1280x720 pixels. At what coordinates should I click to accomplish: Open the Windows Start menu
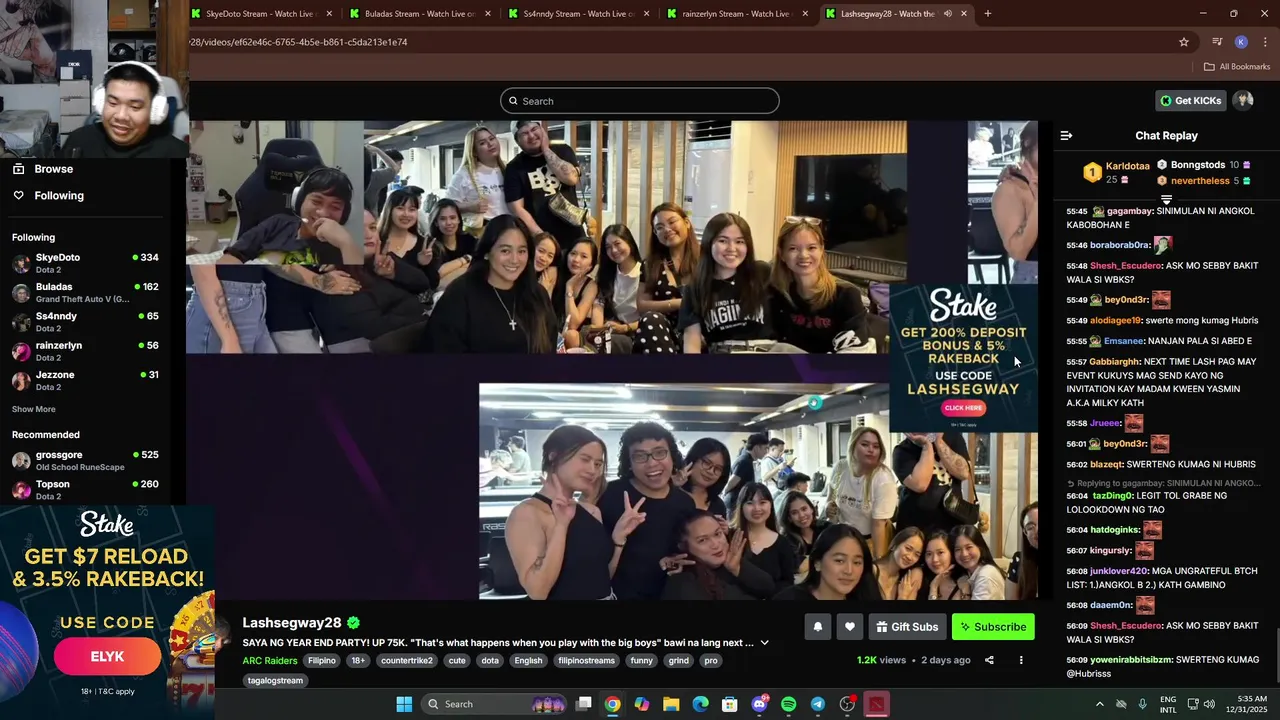[404, 704]
